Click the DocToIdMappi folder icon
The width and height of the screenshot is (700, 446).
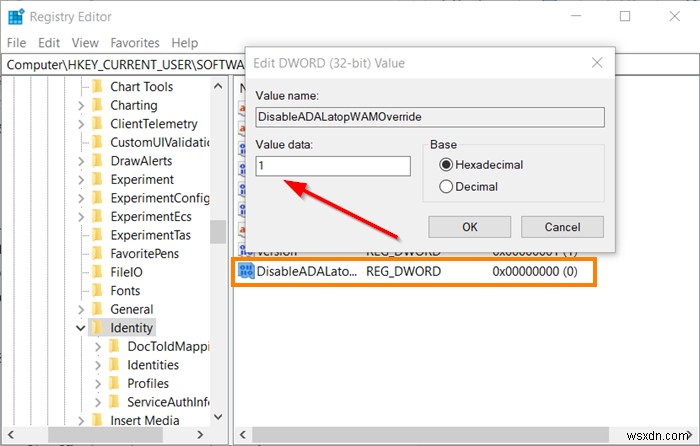(114, 346)
